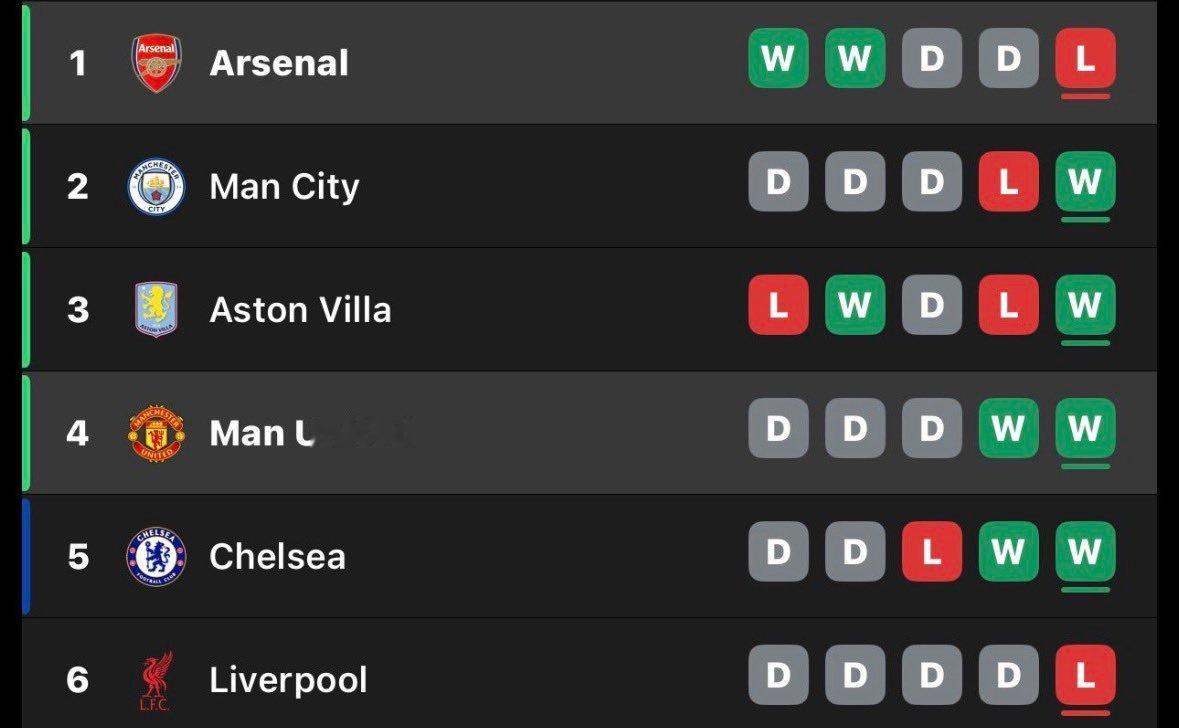Click position number 1 beside Arsenal
The image size is (1179, 728).
(78, 64)
